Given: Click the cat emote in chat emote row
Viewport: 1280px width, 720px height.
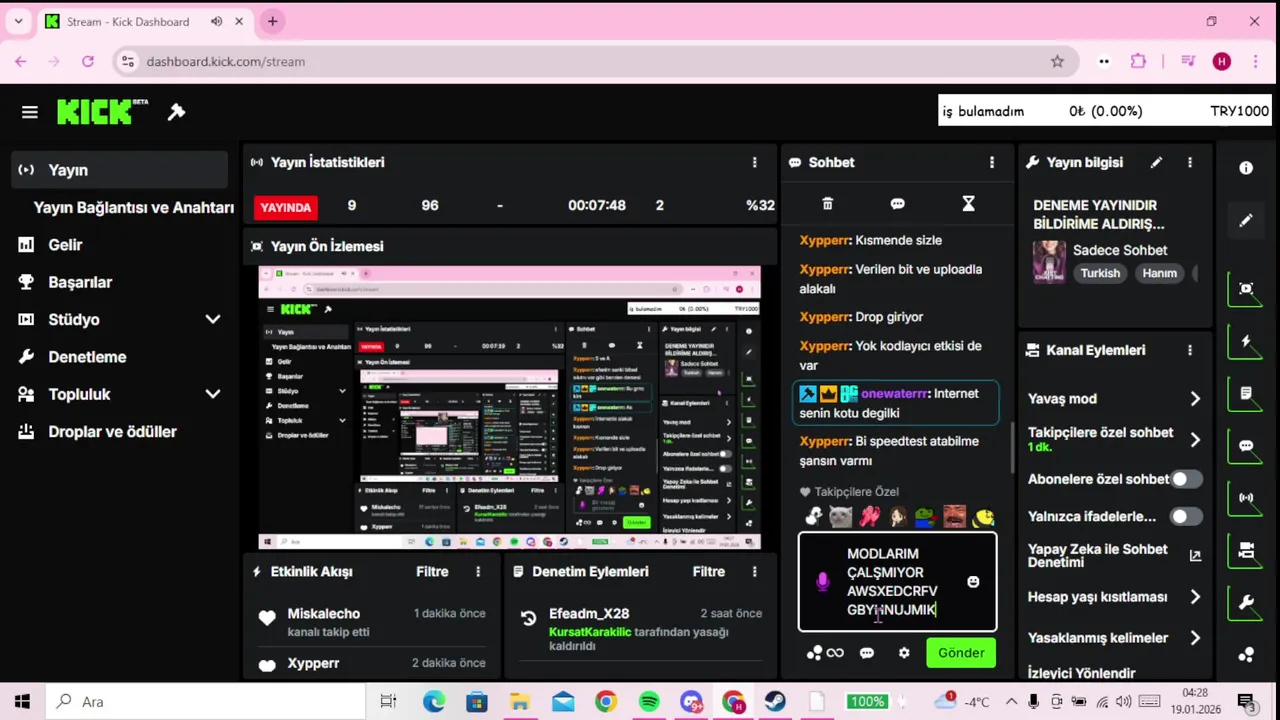Looking at the screenshot, I should [841, 517].
